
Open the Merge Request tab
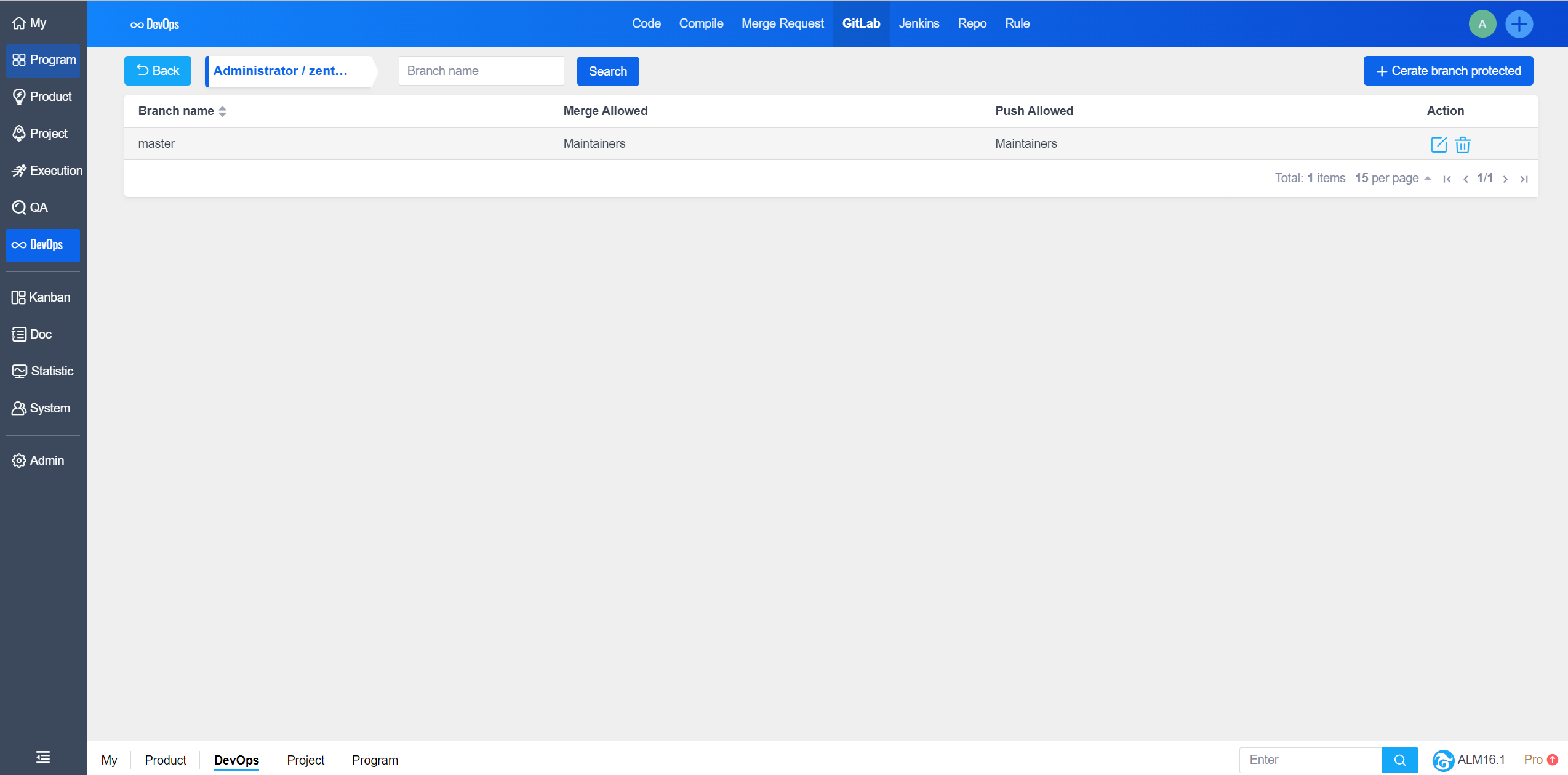[x=782, y=24]
